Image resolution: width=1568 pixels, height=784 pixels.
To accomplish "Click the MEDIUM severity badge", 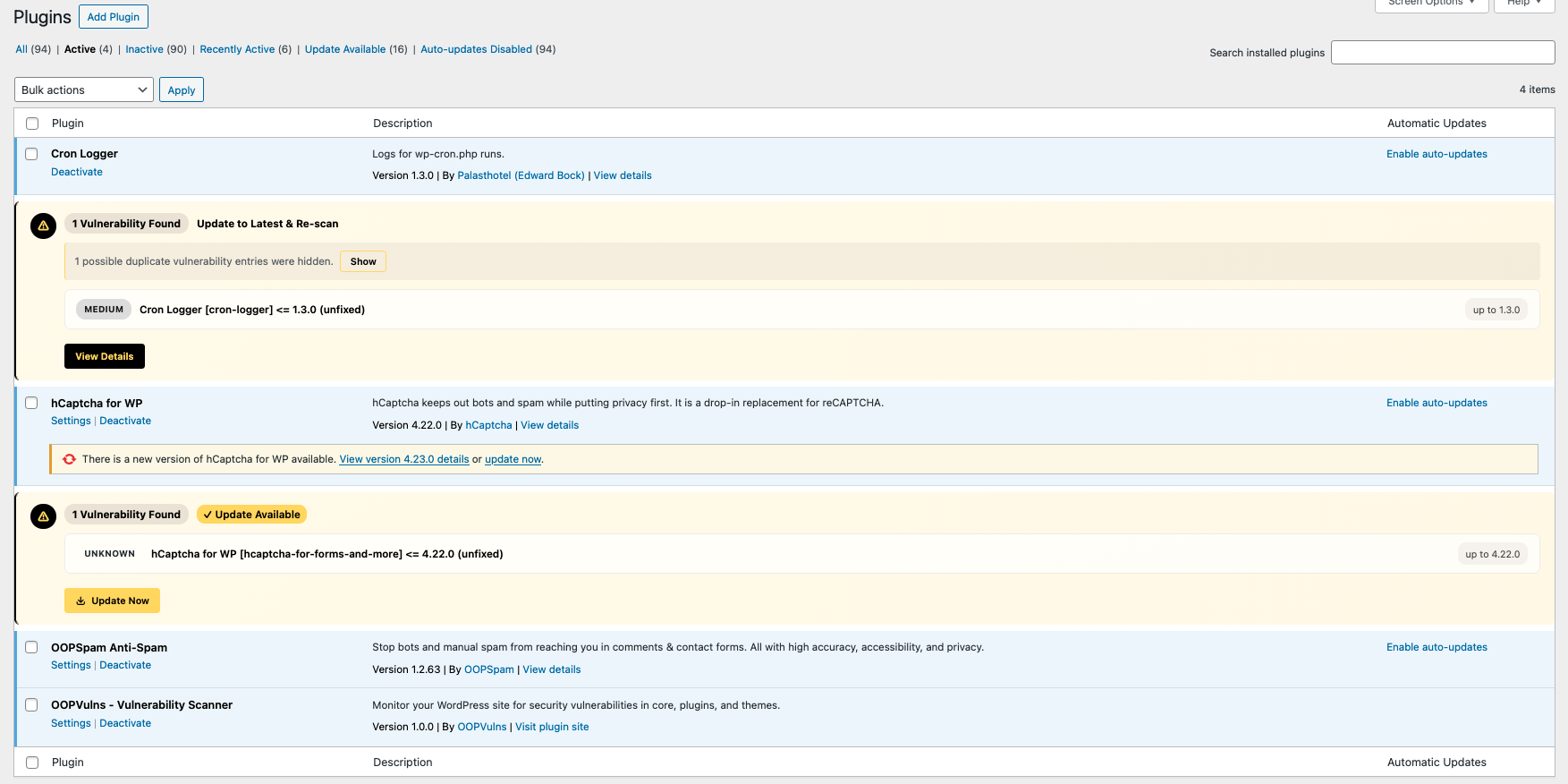I will pyautogui.click(x=104, y=310).
